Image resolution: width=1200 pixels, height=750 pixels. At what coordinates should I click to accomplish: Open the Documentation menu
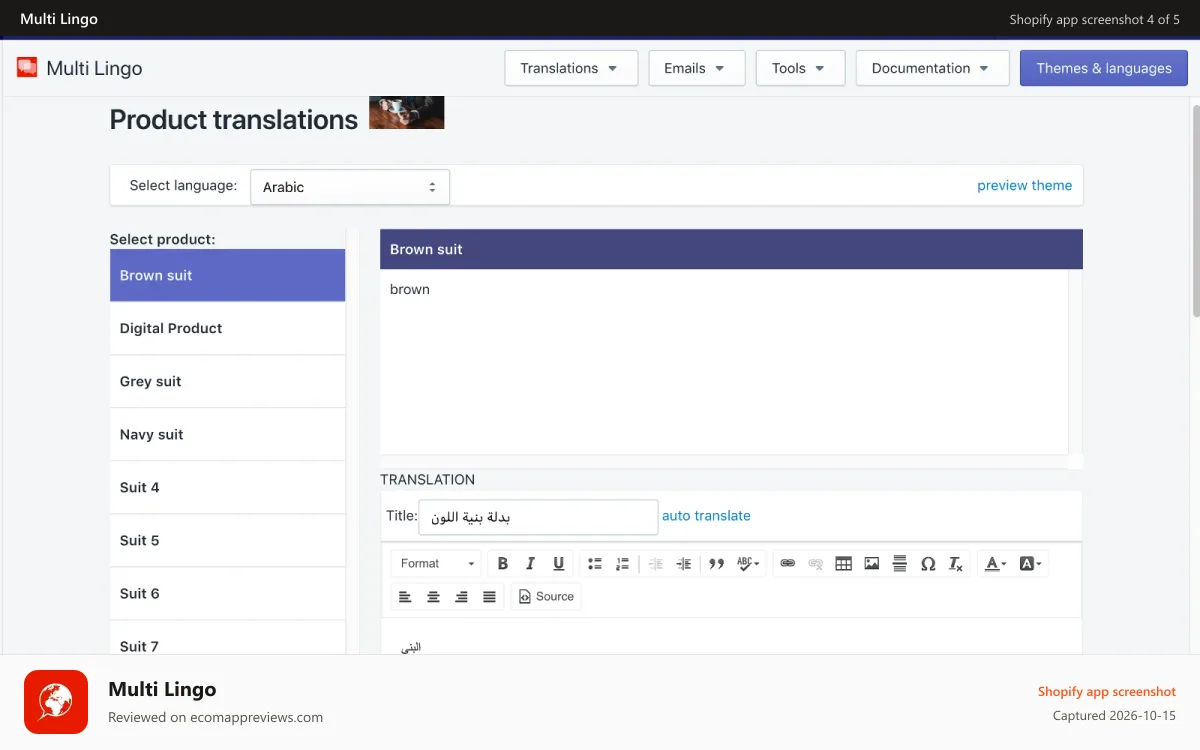click(932, 68)
